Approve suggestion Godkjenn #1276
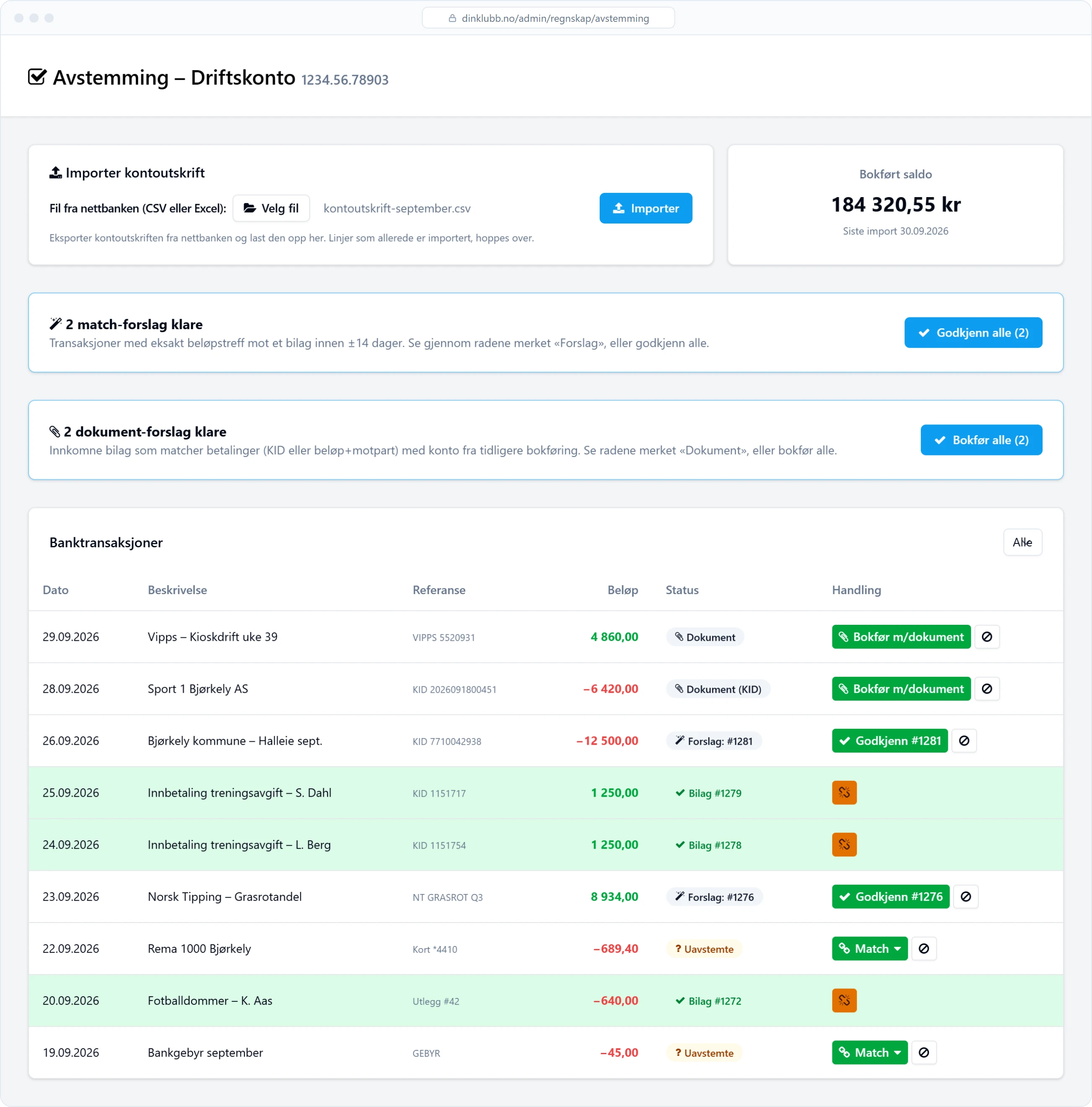The height and width of the screenshot is (1107, 1092). (890, 897)
